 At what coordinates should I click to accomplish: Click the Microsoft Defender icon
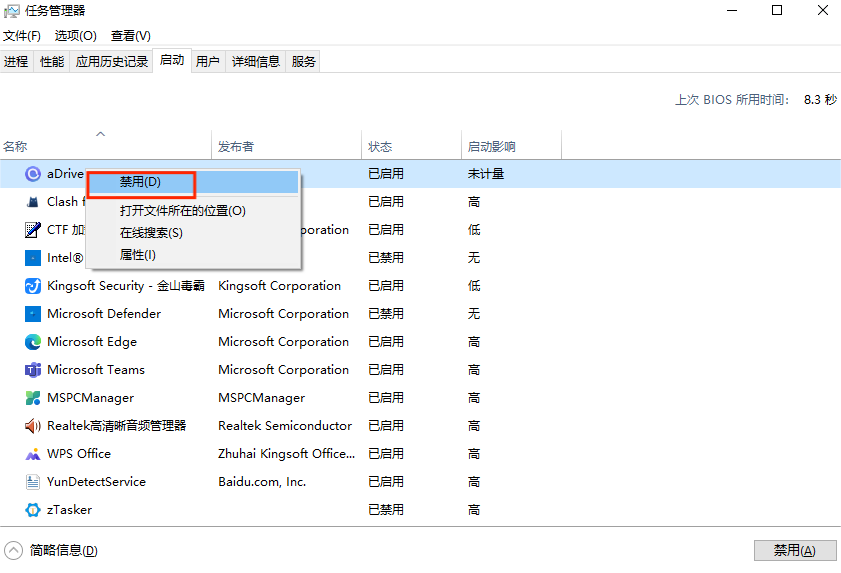point(33,314)
